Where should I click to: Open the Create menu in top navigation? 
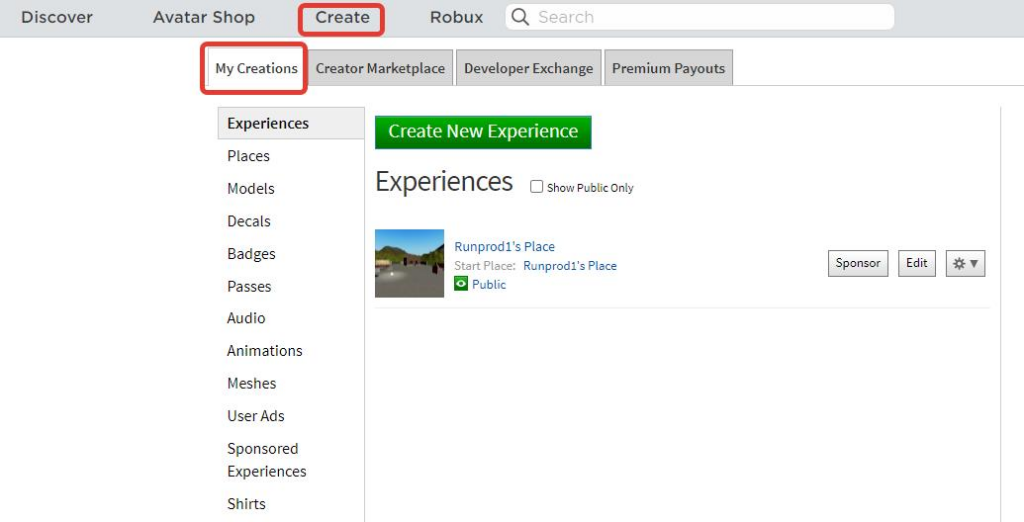[x=342, y=17]
